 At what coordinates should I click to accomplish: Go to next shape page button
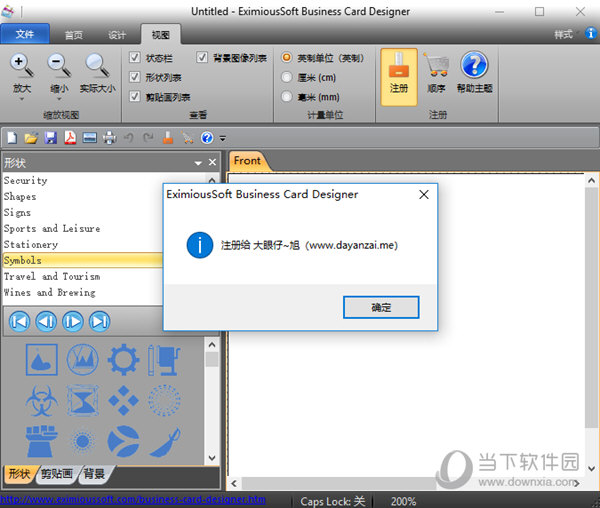73,321
